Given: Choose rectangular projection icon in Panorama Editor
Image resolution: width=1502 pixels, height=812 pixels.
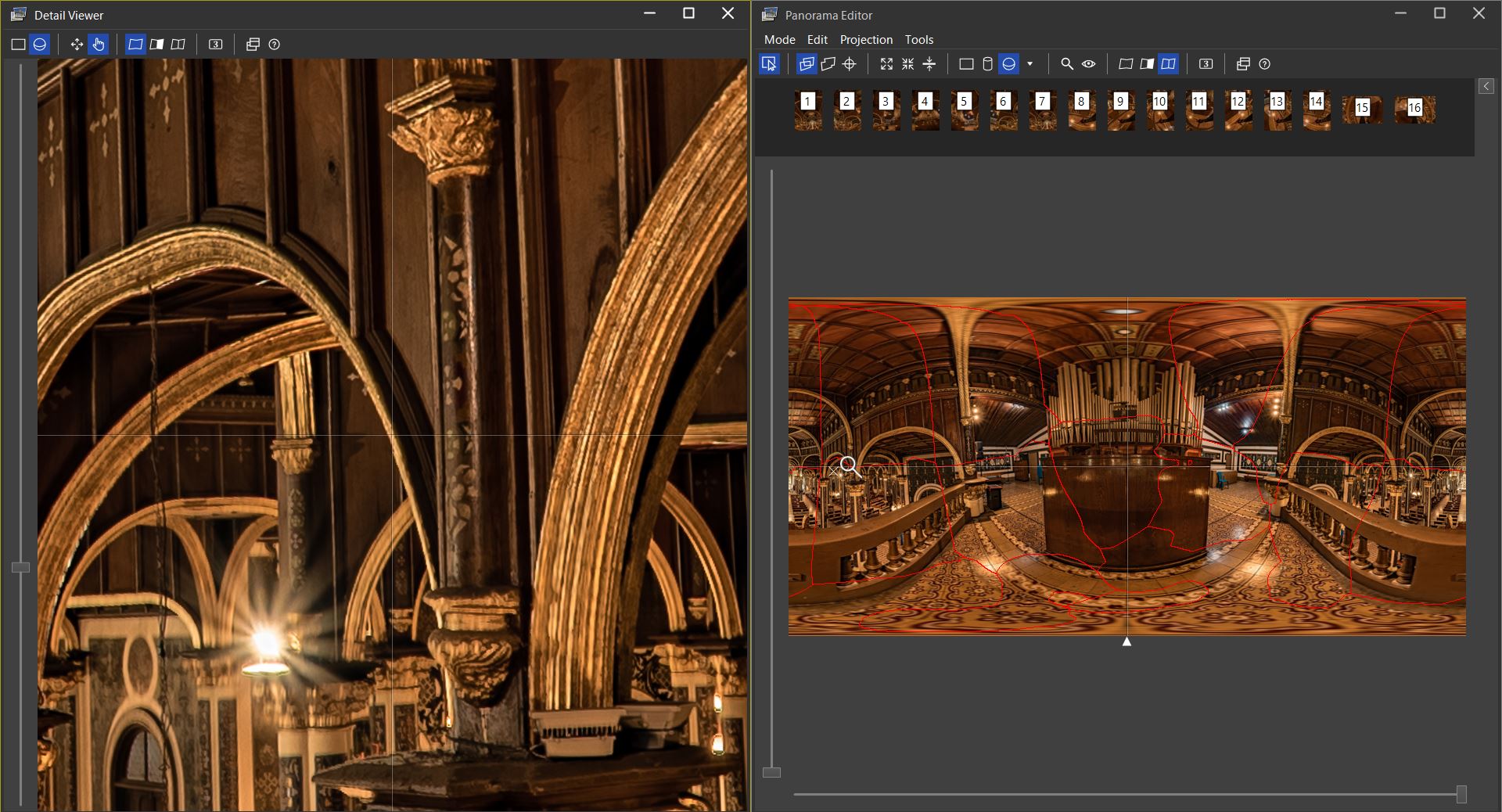Looking at the screenshot, I should 966,64.
